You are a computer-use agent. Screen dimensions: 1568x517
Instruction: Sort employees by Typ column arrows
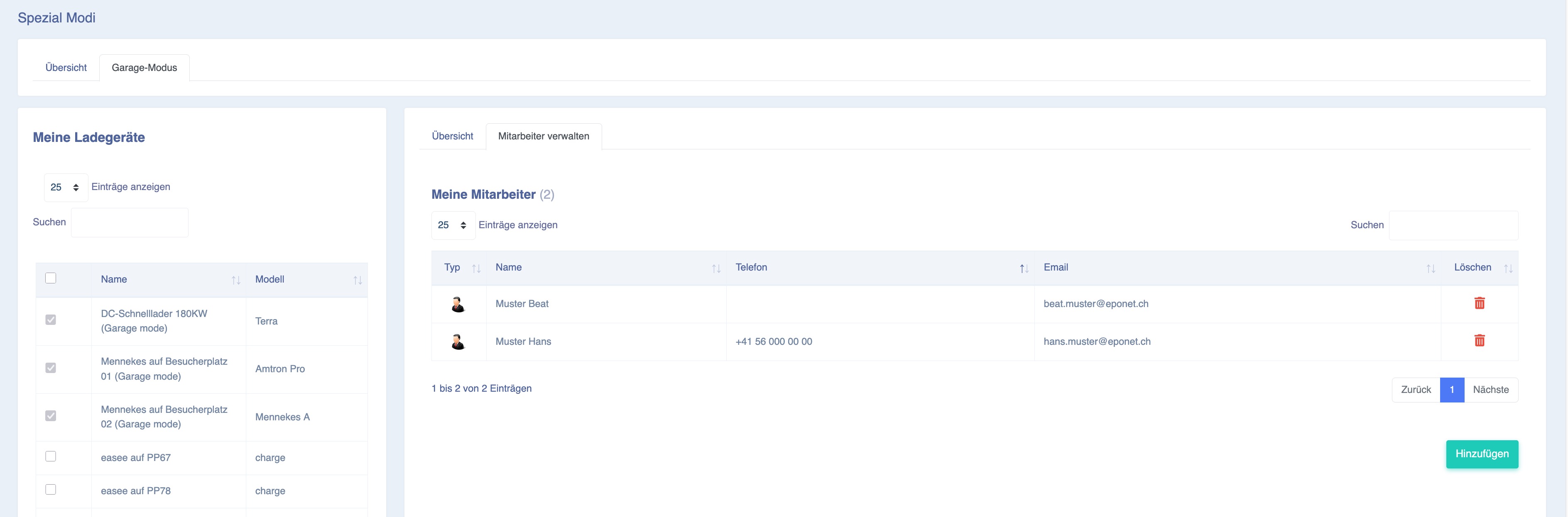(x=476, y=268)
